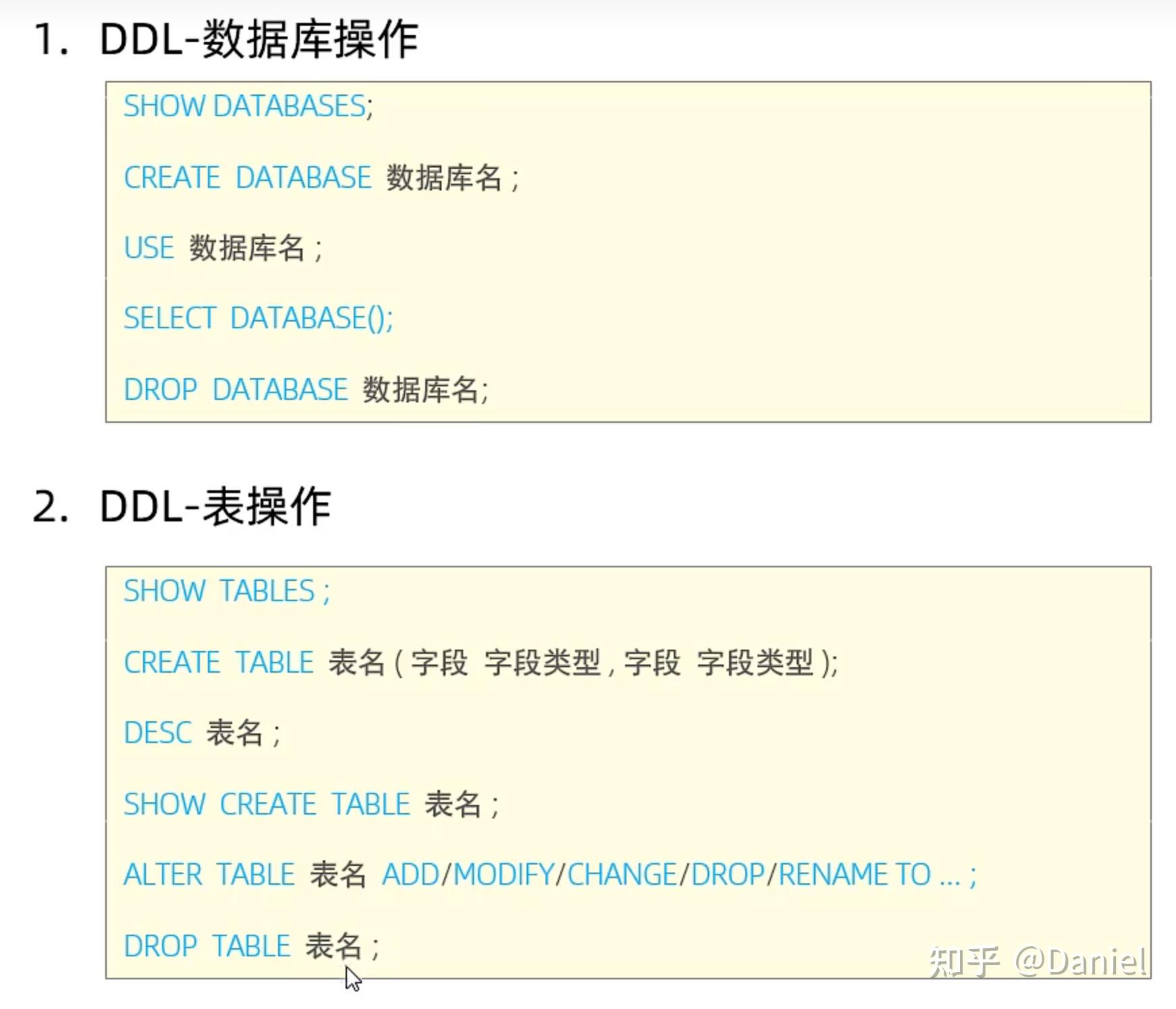Click the heading 'DDL-表操作'
Screen dimensions: 1176x1009
(215, 506)
